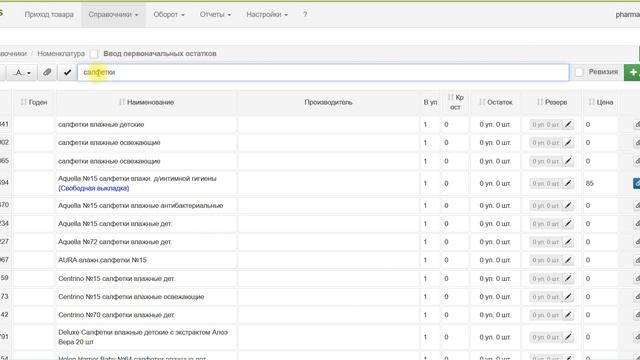The width and height of the screenshot is (640, 360).
Task: Sort by the Кр ост column handle
Action: pos(451,97)
